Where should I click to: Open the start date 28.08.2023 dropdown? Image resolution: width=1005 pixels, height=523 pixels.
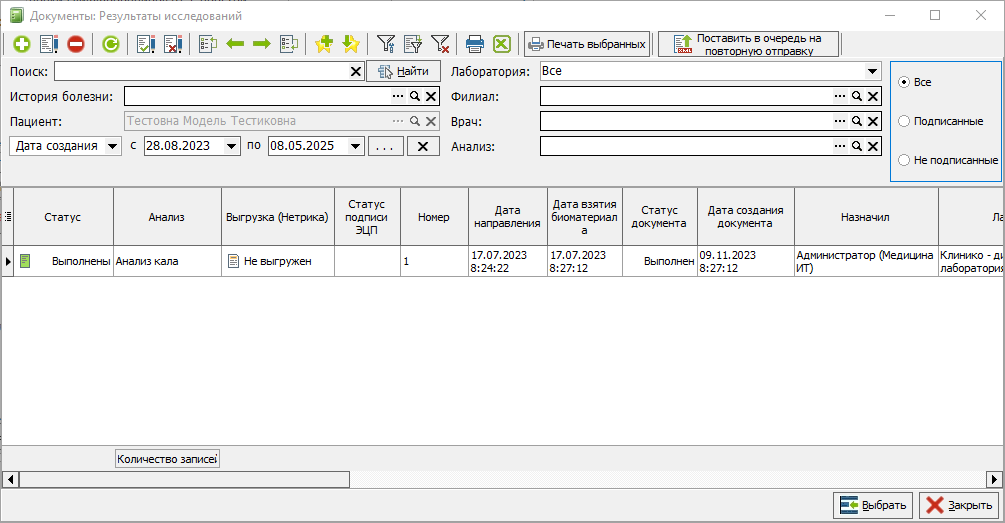click(232, 146)
